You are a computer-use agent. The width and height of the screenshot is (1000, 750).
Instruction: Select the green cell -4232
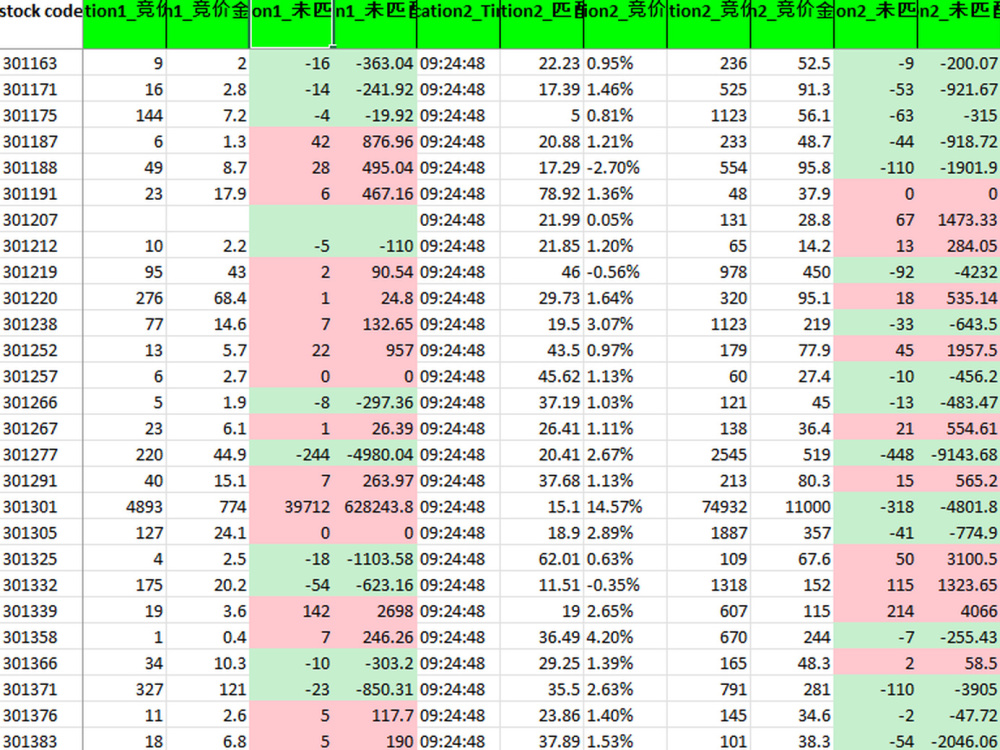tap(959, 272)
